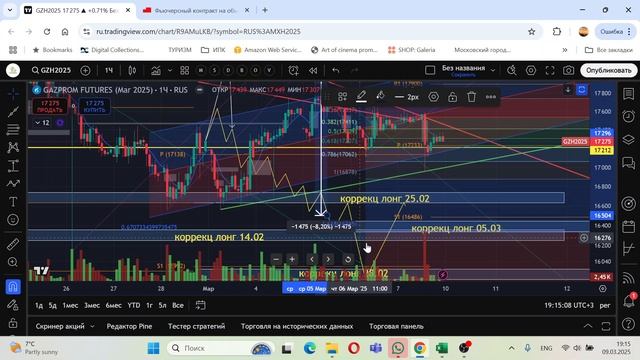Open the Fibonacci and Gann tools
This screenshot has height=360, width=640.
[13, 129]
